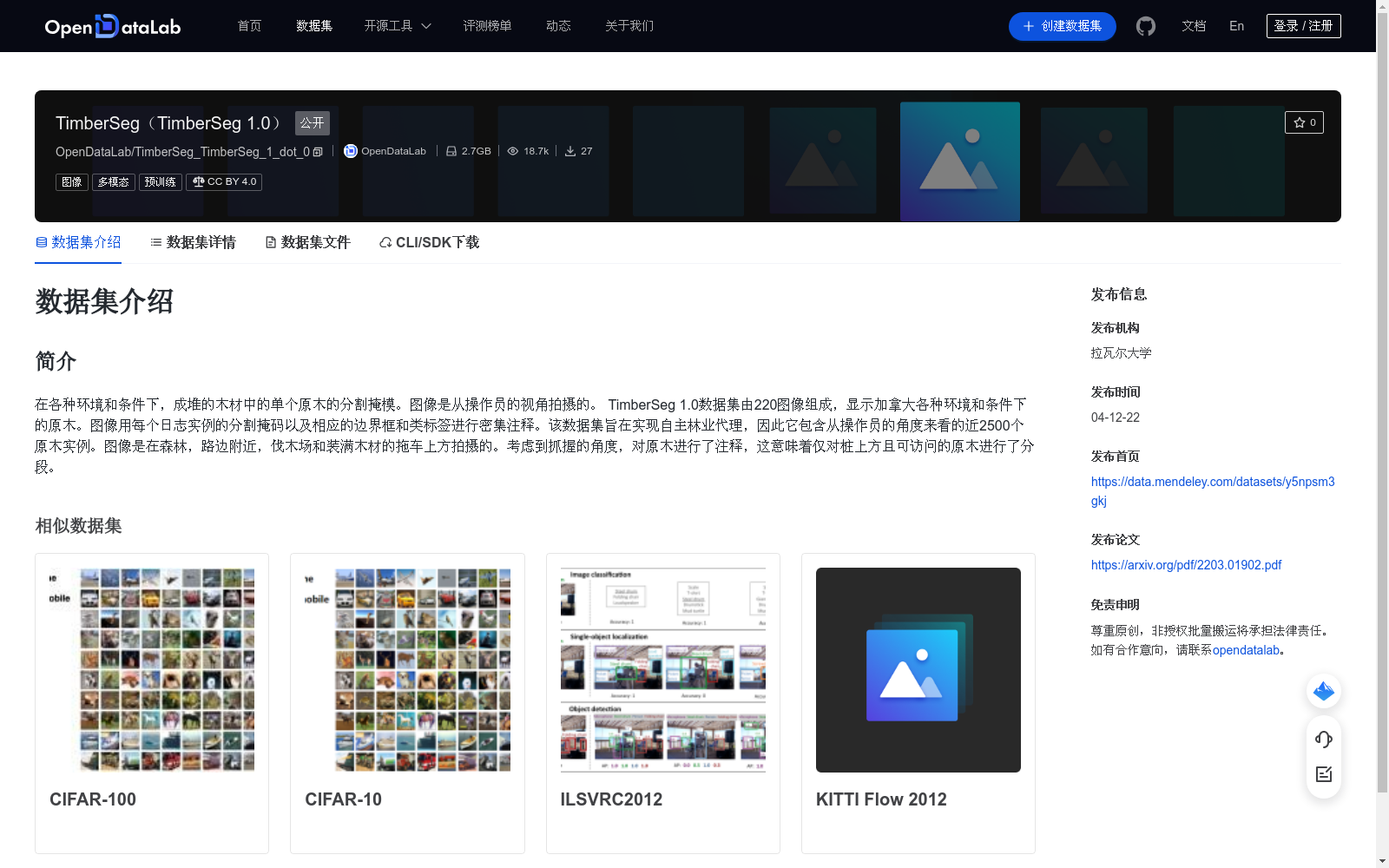Click the CIFAR-100 title text
Screen dimensions: 1389x868
pos(93,799)
